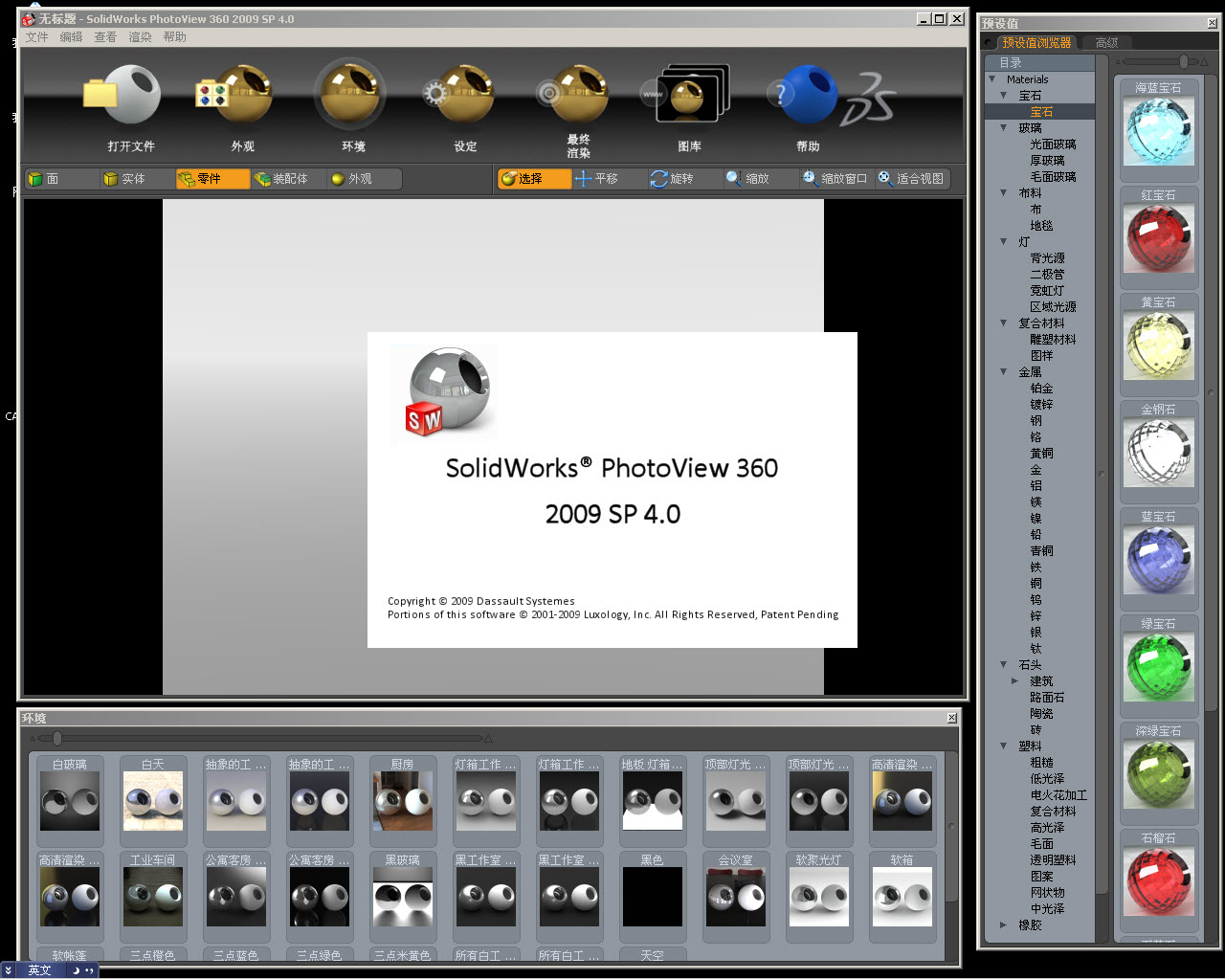Click 适合视图 fit view tool
1225x980 pixels.
(x=912, y=179)
